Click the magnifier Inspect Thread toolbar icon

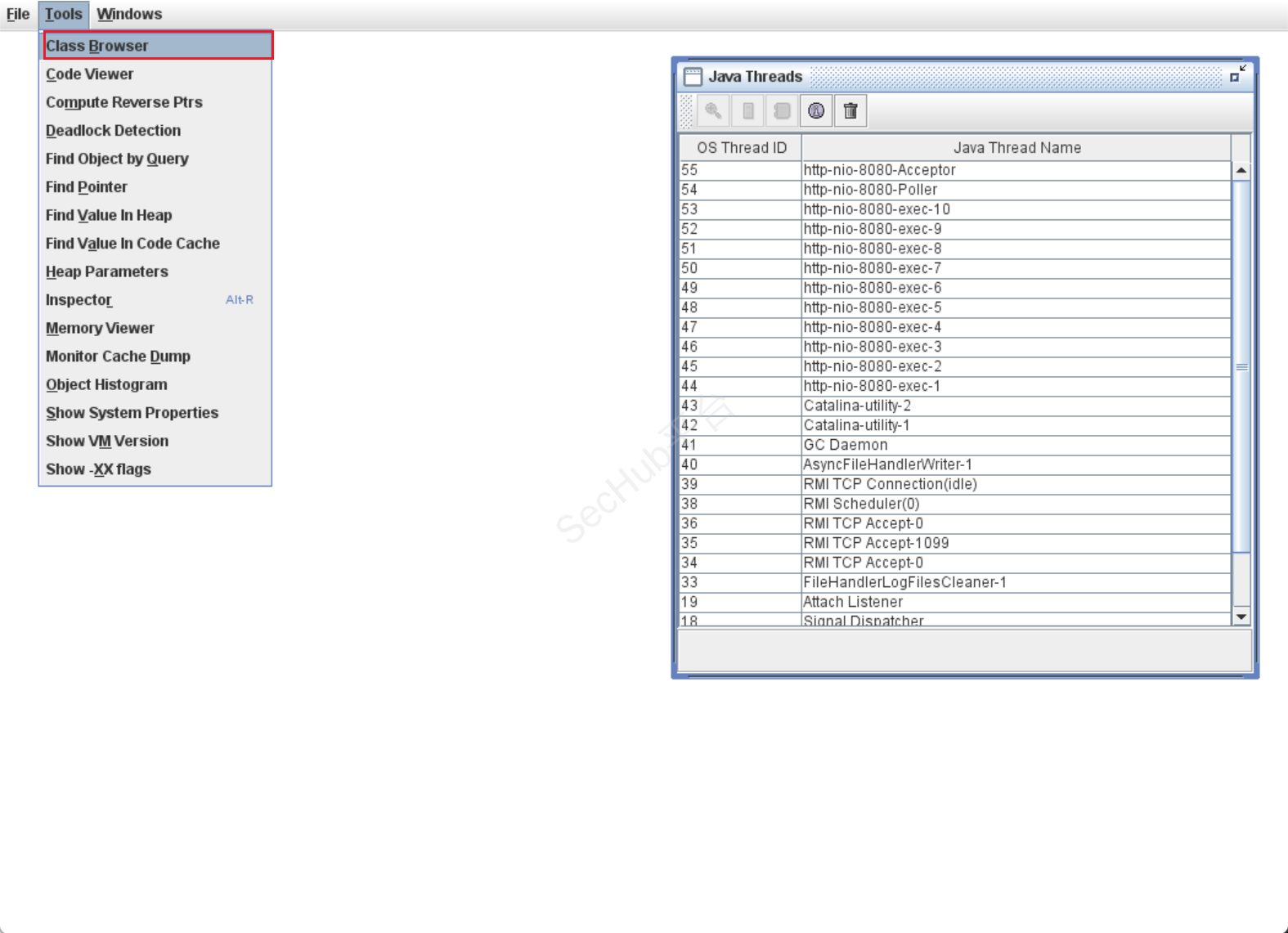click(x=713, y=111)
